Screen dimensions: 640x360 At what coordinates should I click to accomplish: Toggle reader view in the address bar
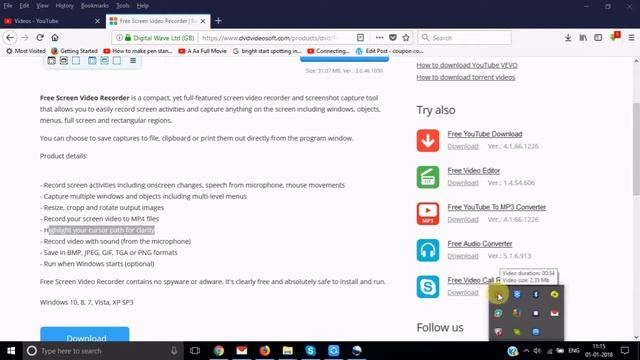360,38
